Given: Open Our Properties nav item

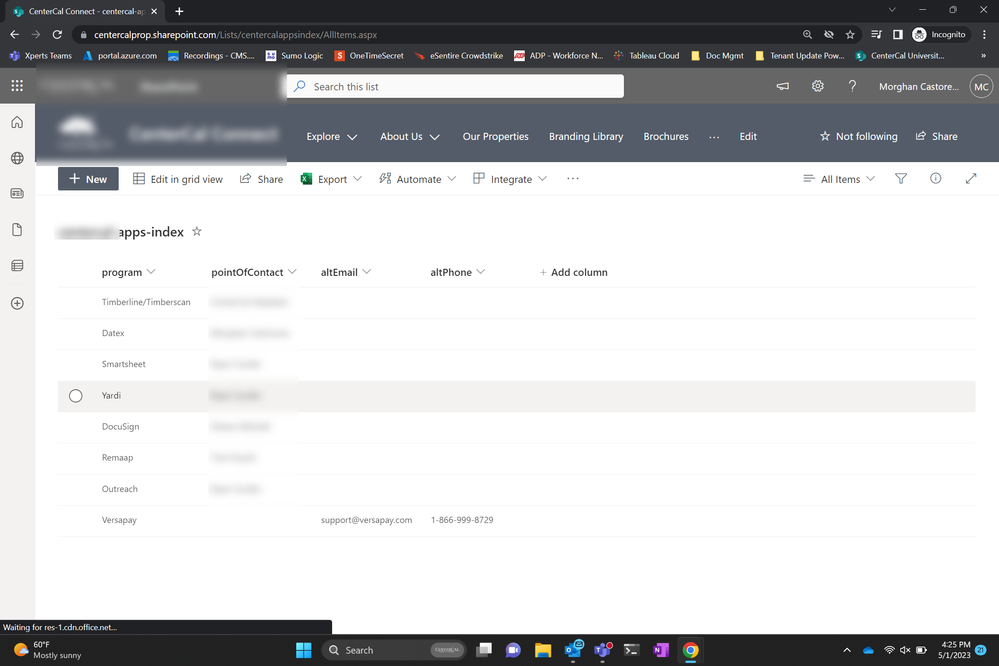Looking at the screenshot, I should 496,136.
